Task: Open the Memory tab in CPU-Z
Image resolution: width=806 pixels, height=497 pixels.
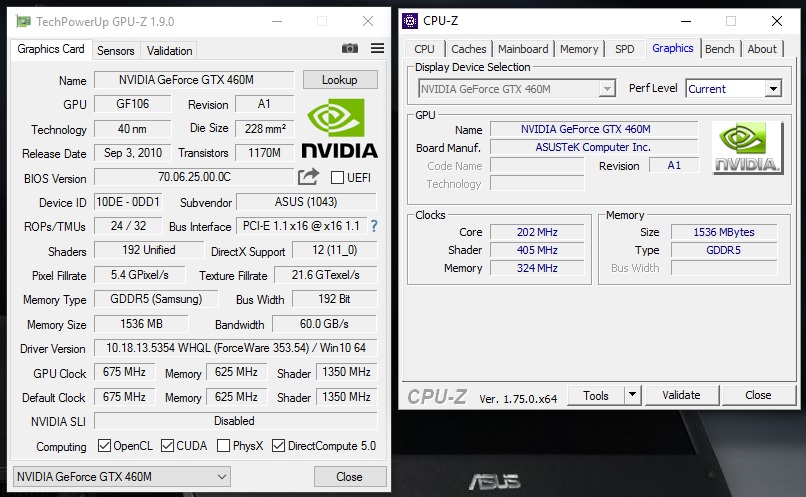Action: [579, 49]
